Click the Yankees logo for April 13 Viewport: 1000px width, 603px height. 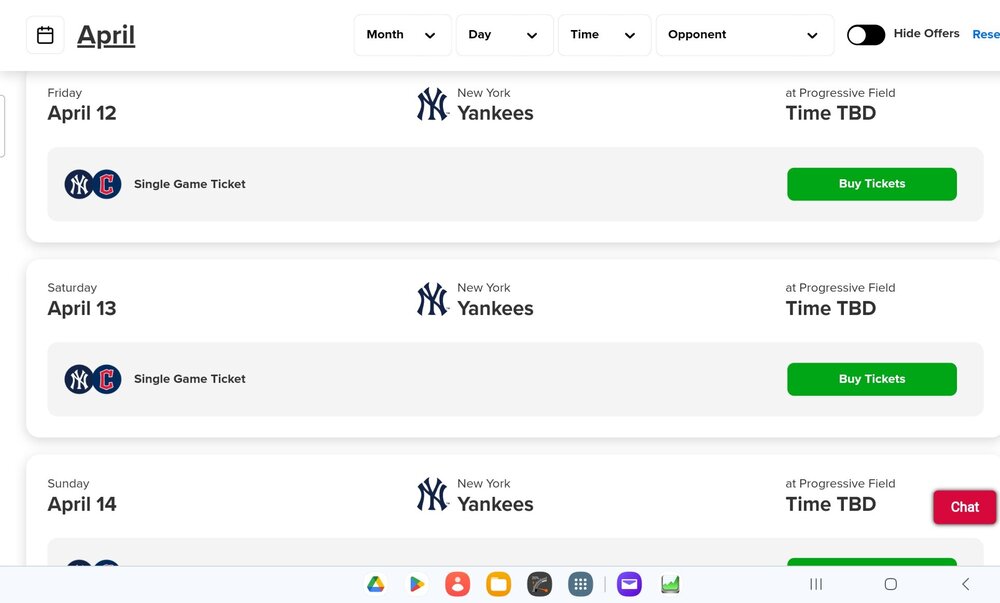pos(433,300)
